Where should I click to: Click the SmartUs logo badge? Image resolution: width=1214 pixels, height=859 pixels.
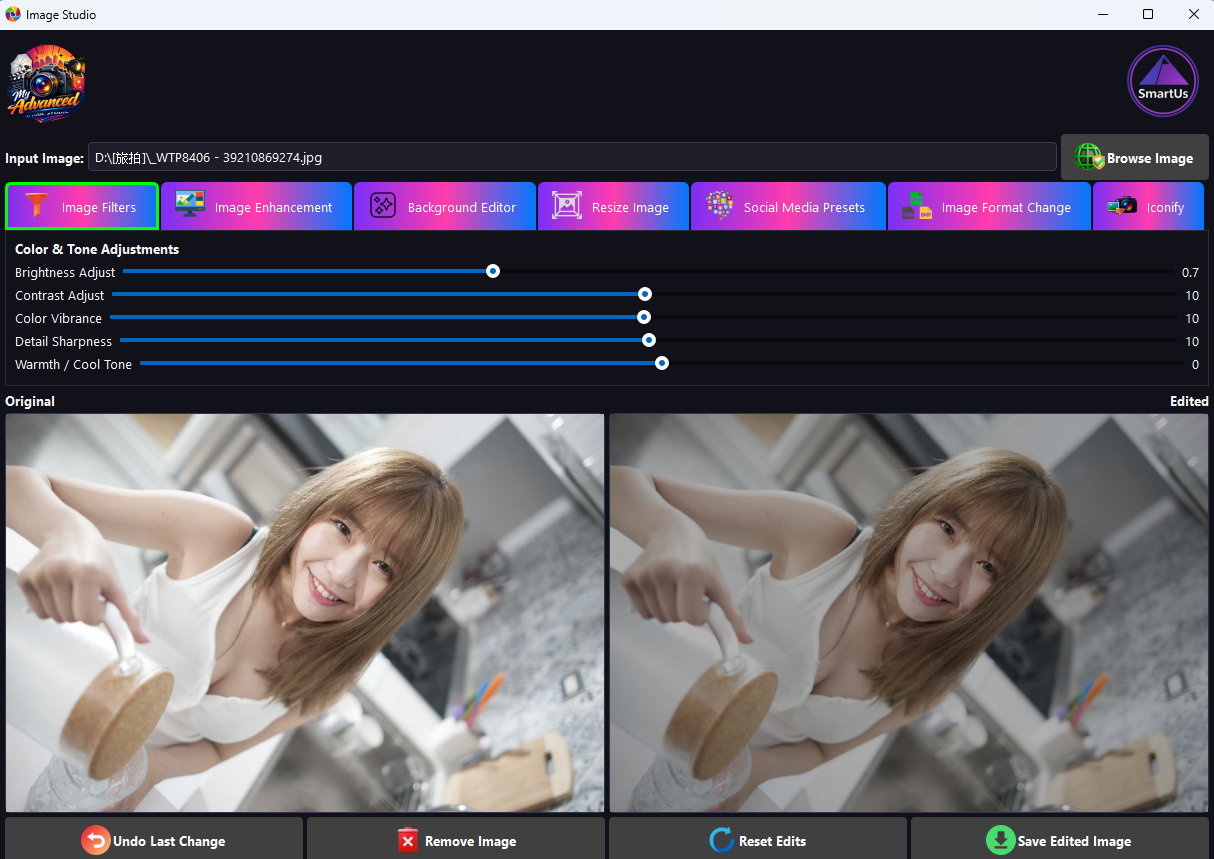point(1163,81)
